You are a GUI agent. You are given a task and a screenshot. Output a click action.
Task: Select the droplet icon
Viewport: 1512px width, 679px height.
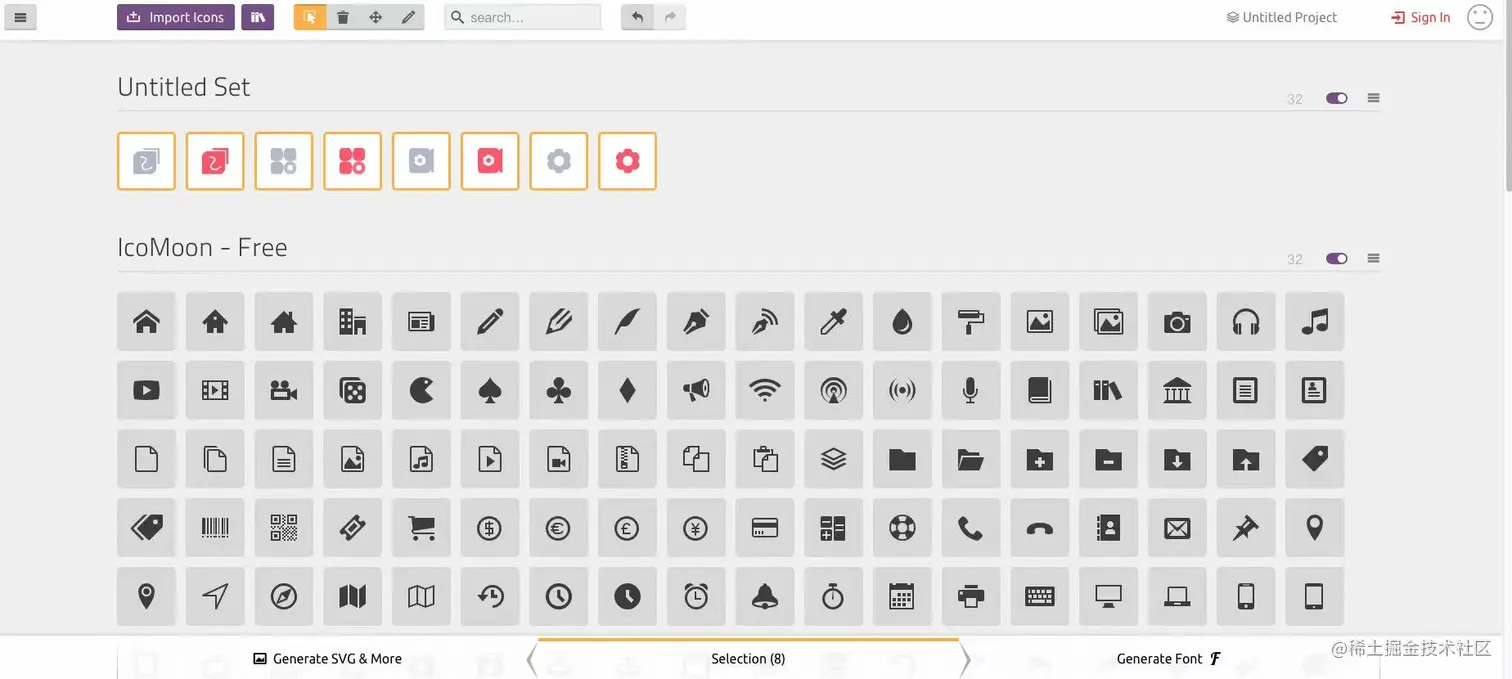[902, 321]
